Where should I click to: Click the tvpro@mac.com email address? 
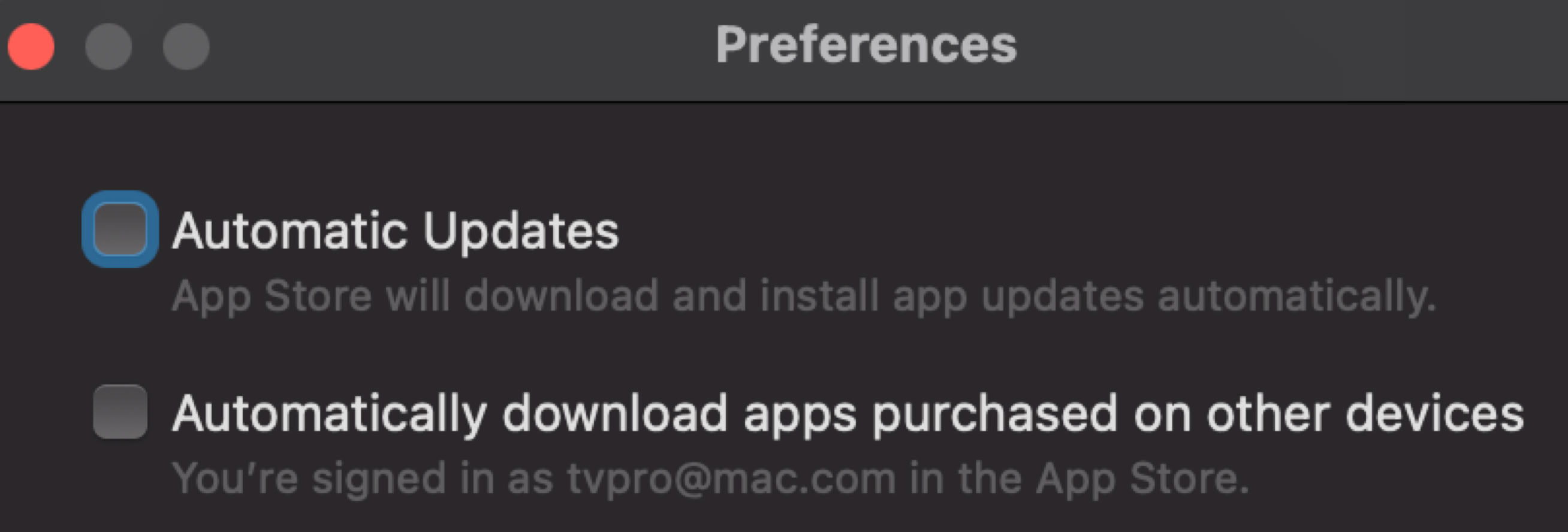coord(731,479)
